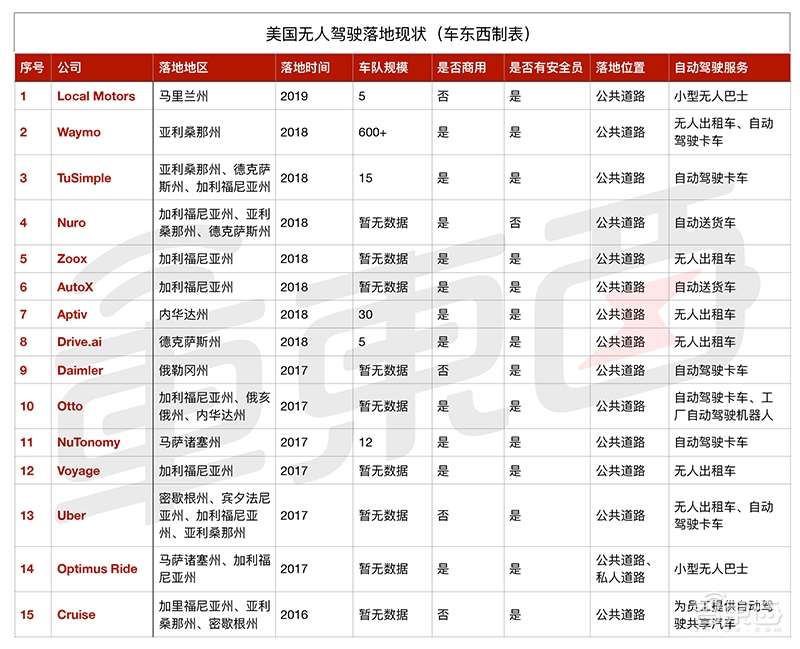This screenshot has width=800, height=649.
Task: Select the 无人出租车 service cell for Zoox
Action: tap(702, 259)
